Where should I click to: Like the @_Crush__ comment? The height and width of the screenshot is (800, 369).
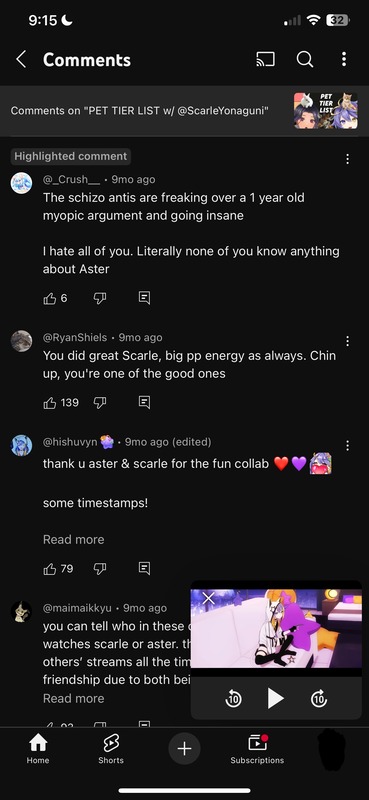click(50, 298)
